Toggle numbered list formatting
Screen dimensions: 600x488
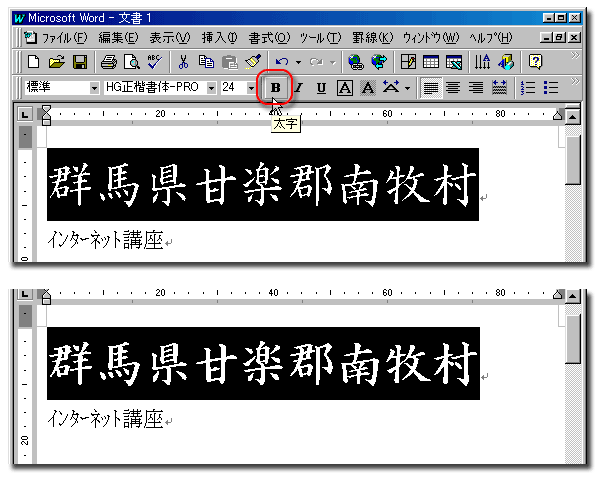[x=528, y=88]
